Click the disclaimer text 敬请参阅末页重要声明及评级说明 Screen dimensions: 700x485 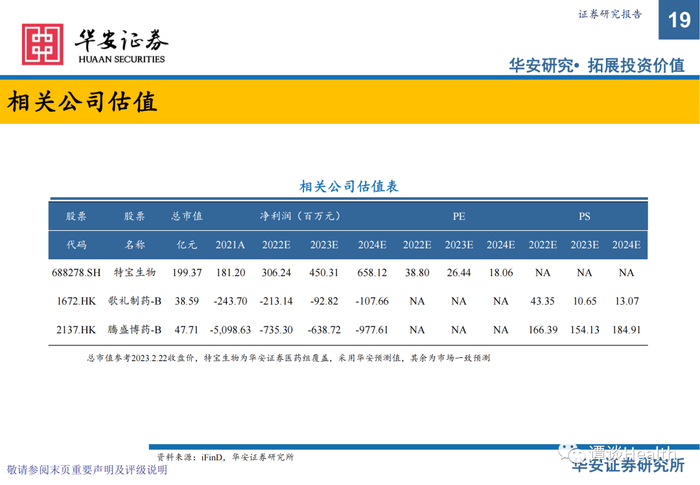87,470
